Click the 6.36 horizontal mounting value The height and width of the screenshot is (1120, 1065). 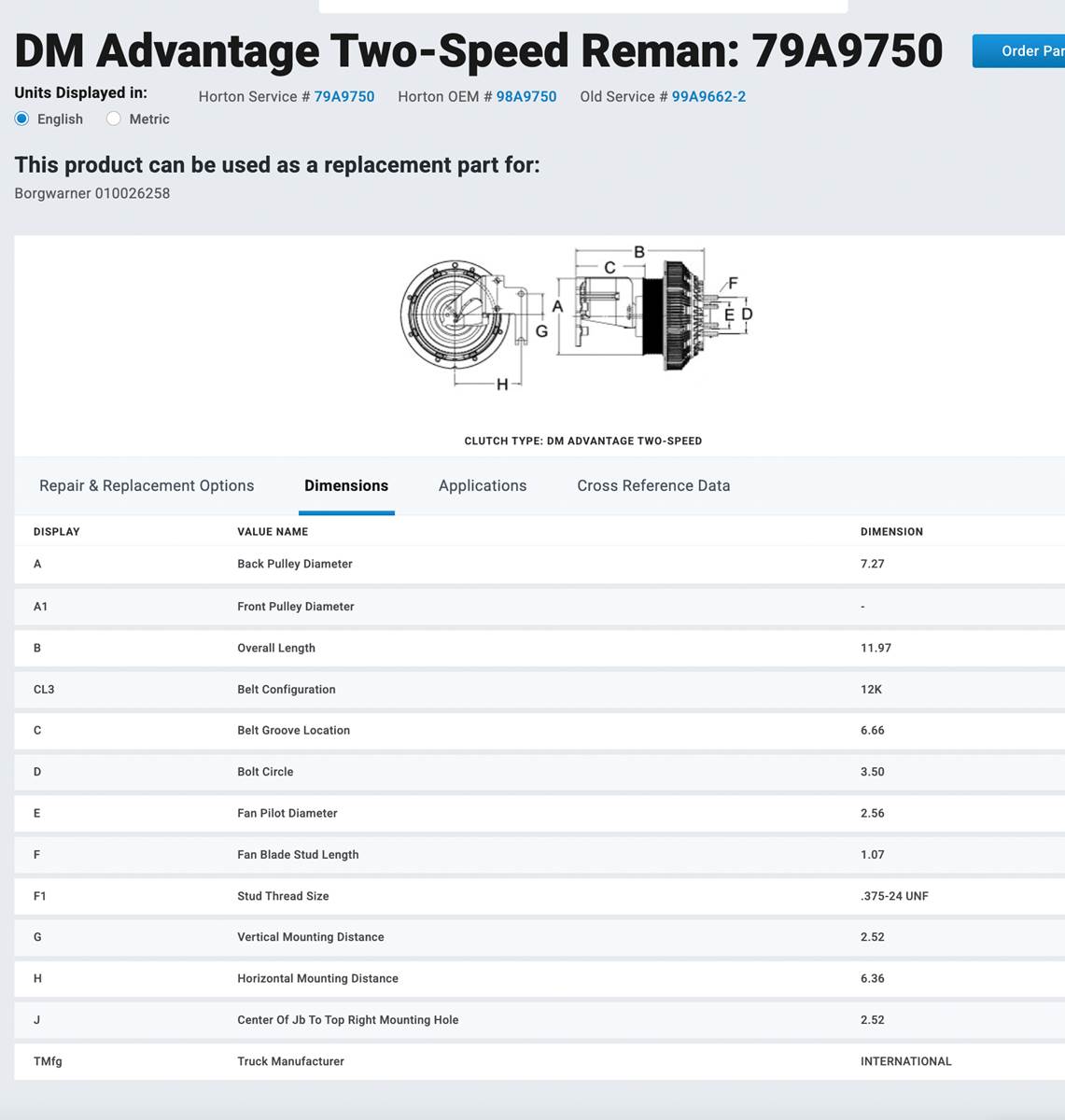coord(873,978)
